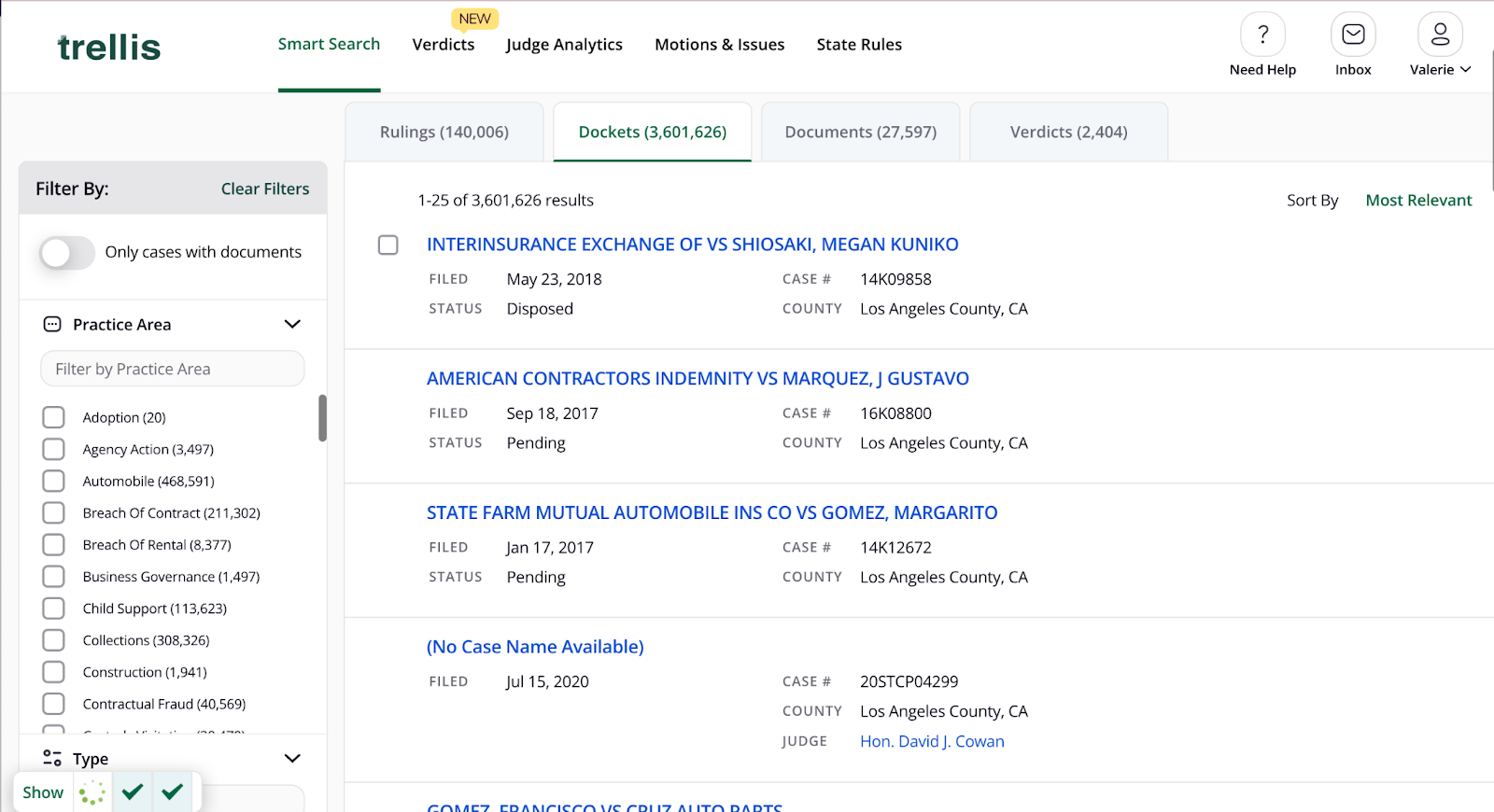Click the 1-25 of 3,601,626 results text
The width and height of the screenshot is (1494, 812).
505,200
